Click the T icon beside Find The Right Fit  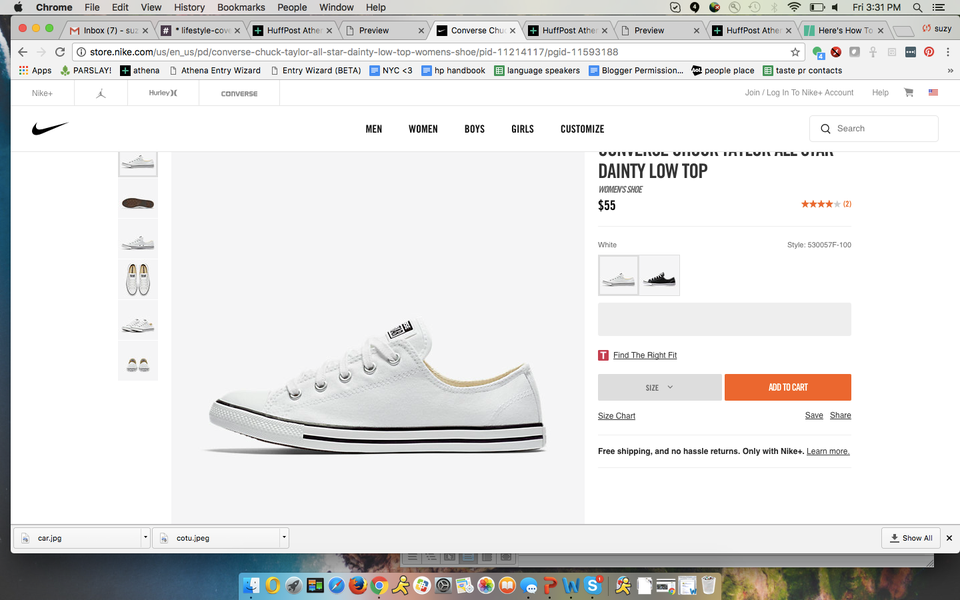[603, 355]
